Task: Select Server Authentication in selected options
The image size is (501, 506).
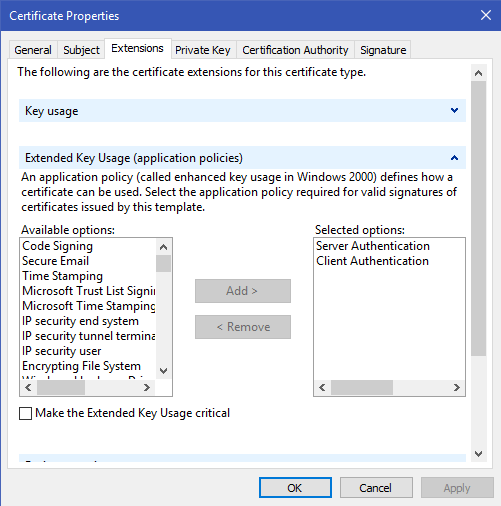Action: coord(373,246)
